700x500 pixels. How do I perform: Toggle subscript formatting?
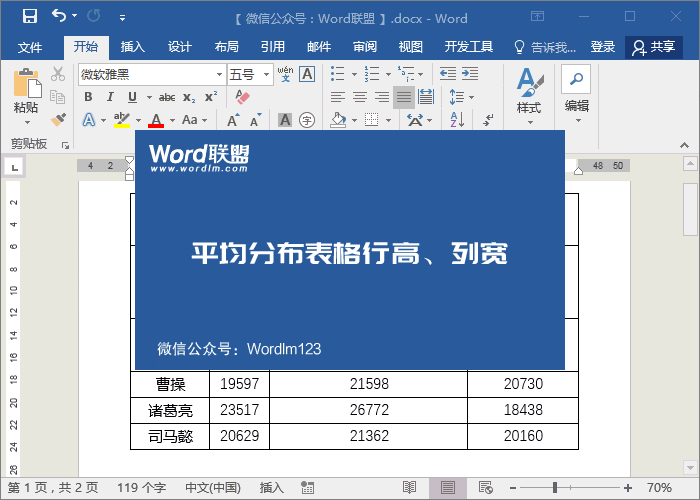pos(189,97)
